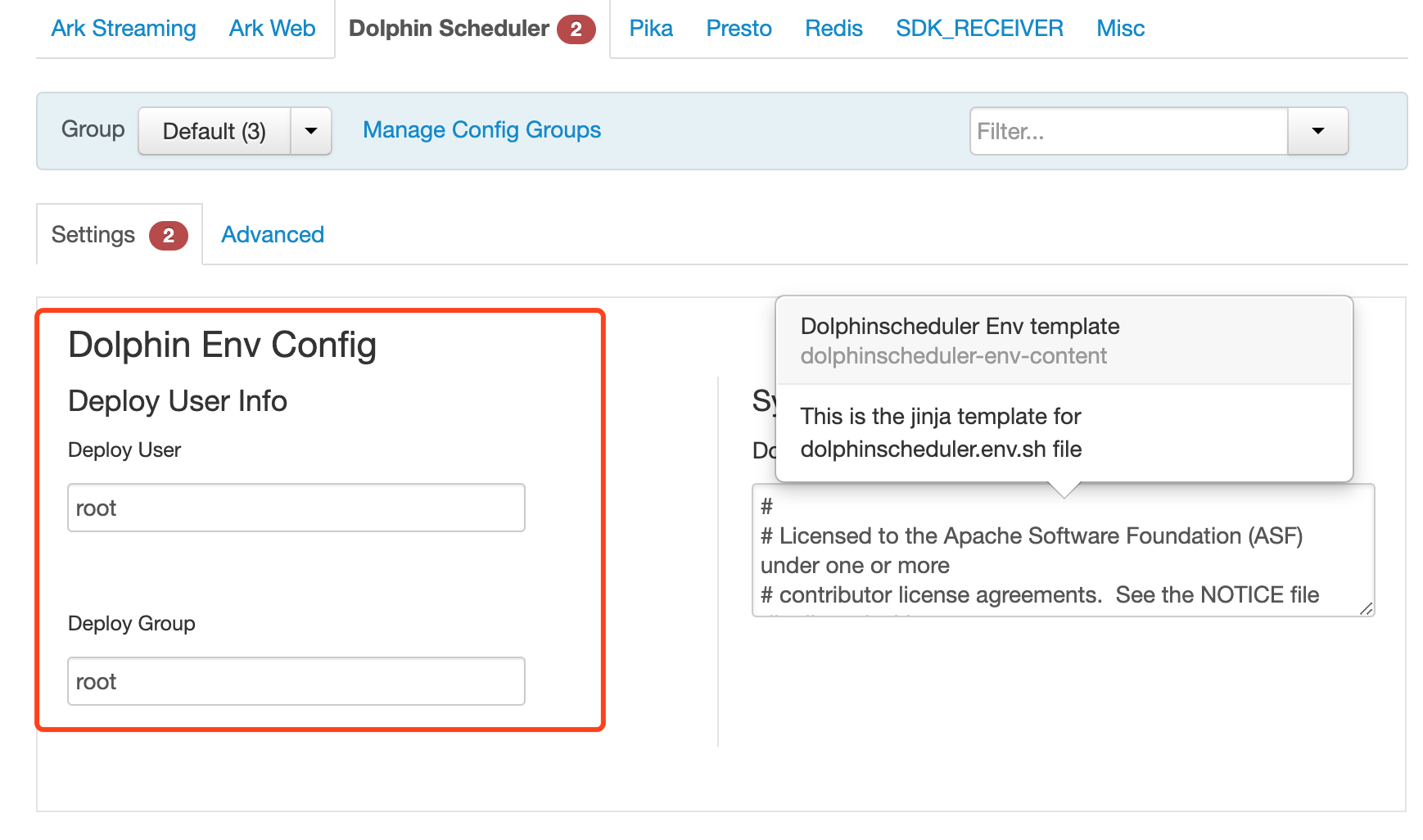Click the Default (3) group selector
Viewport: 1423px width, 840px height.
(215, 131)
